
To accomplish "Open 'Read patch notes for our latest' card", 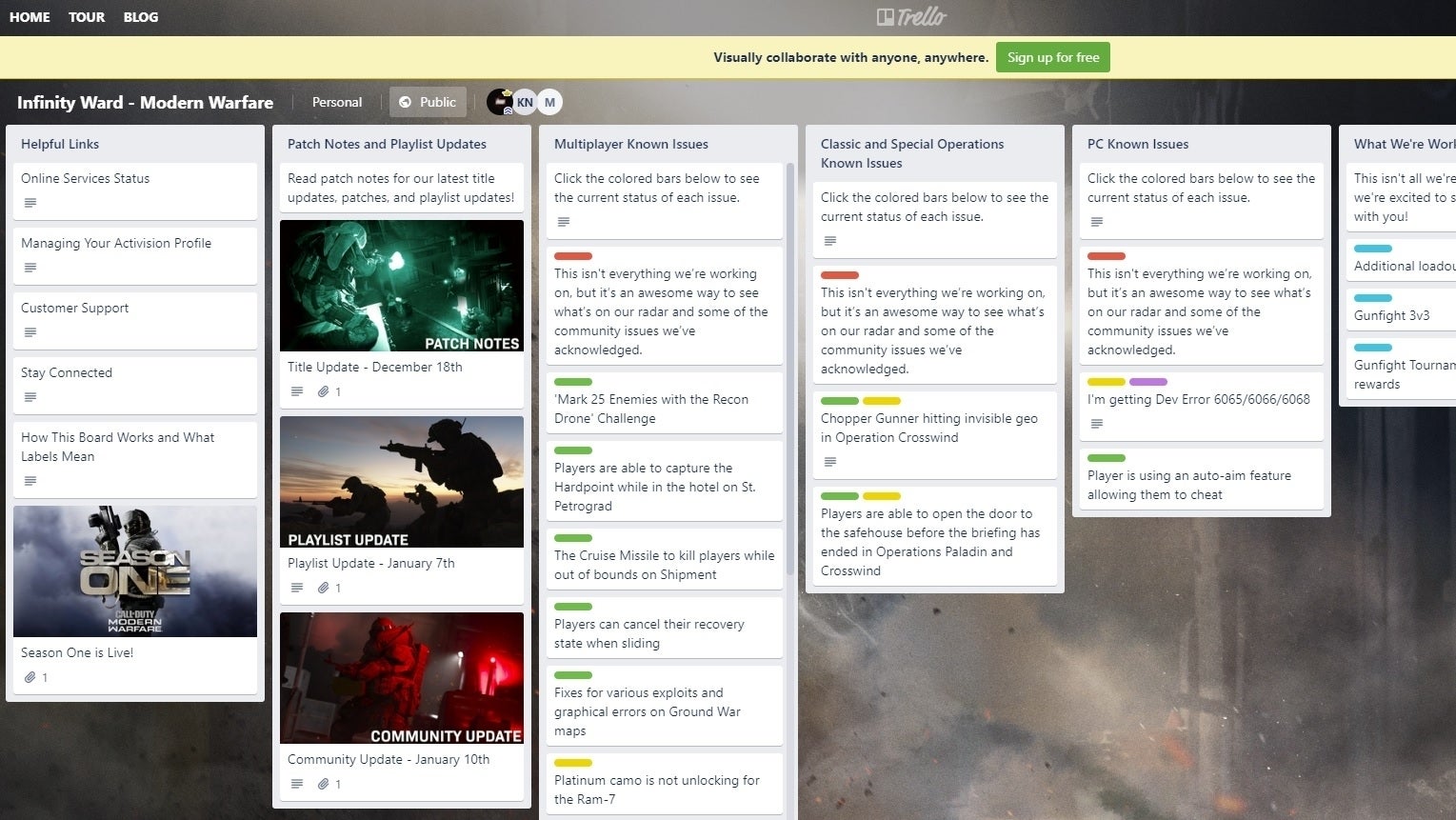I will pos(402,188).
